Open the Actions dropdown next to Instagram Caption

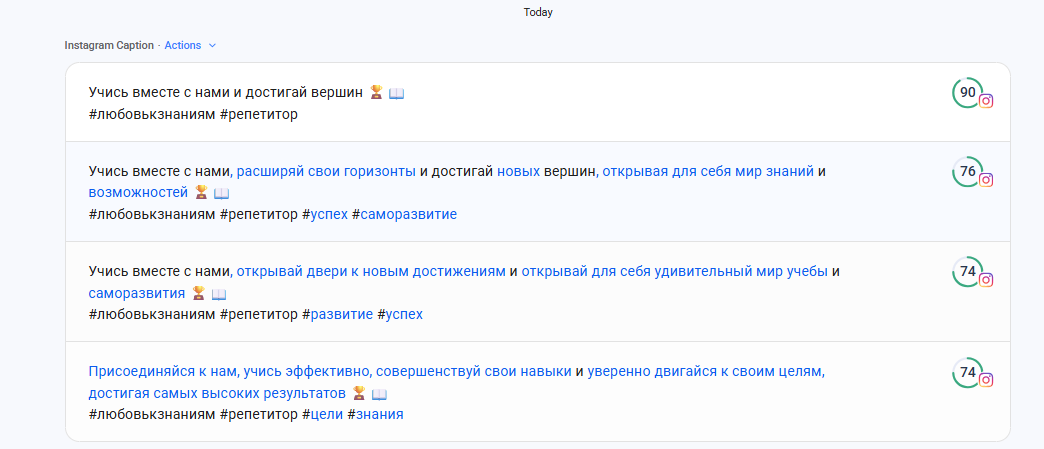pyautogui.click(x=190, y=45)
